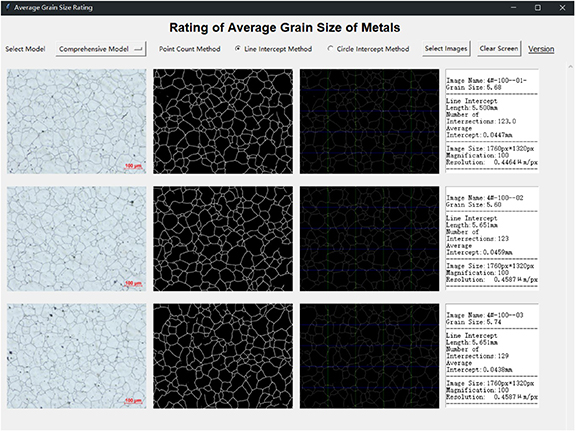Click the 4#-100--01 intercept lines image
Screen dimensions: 575x431
tap(369, 121)
